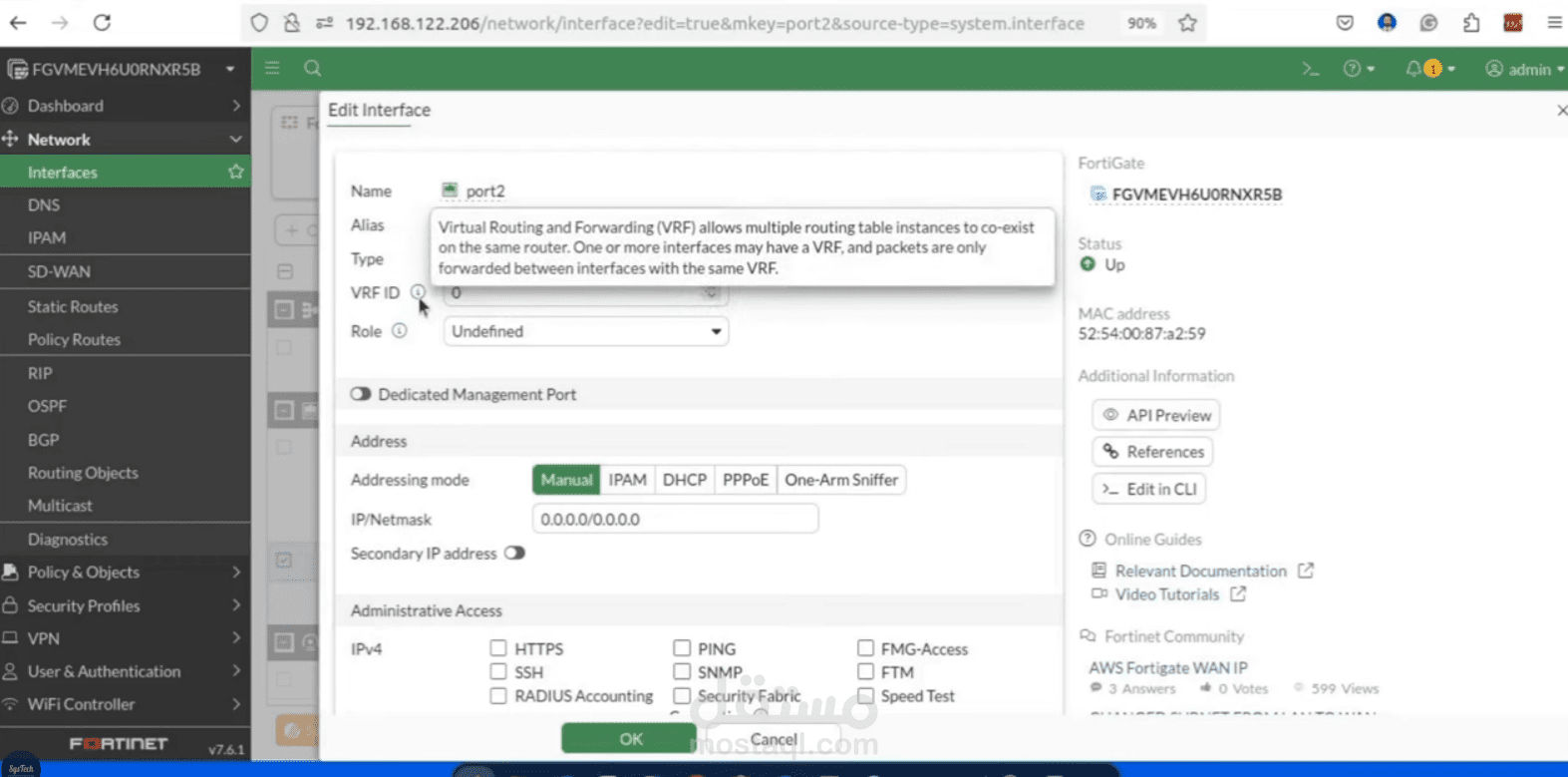This screenshot has width=1568, height=777.
Task: Open AWS Fortigate WAN IP community link
Action: pyautogui.click(x=1167, y=667)
